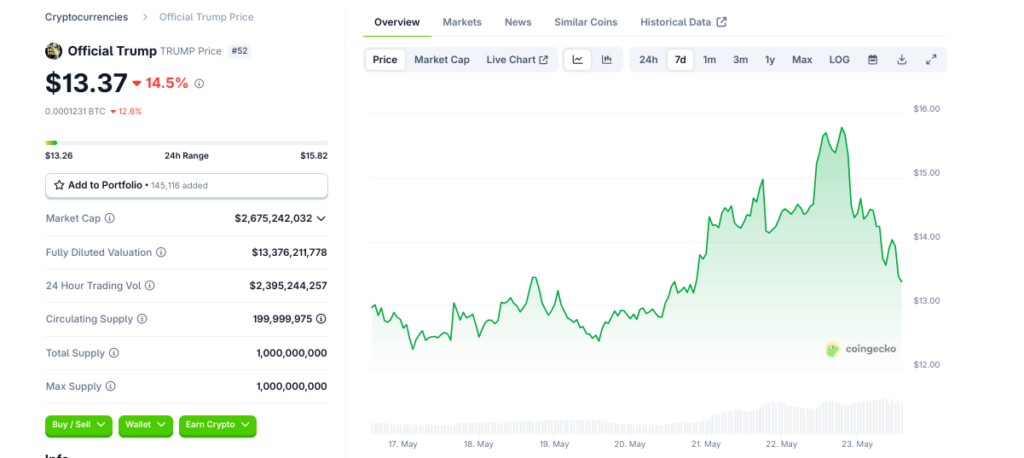
Task: Expand the Market Cap value chevron
Action: (321, 218)
